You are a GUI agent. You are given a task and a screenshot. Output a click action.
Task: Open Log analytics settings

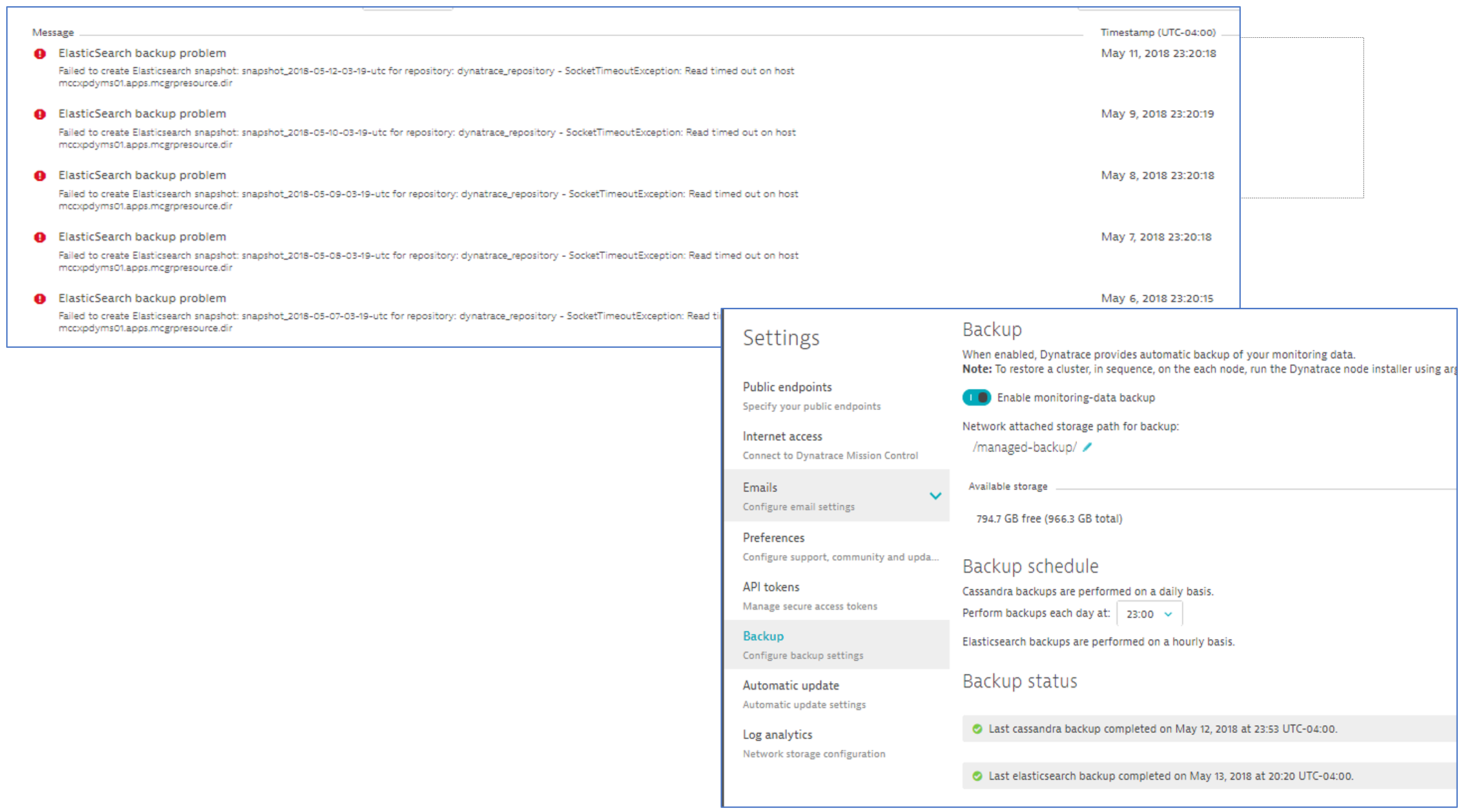777,735
